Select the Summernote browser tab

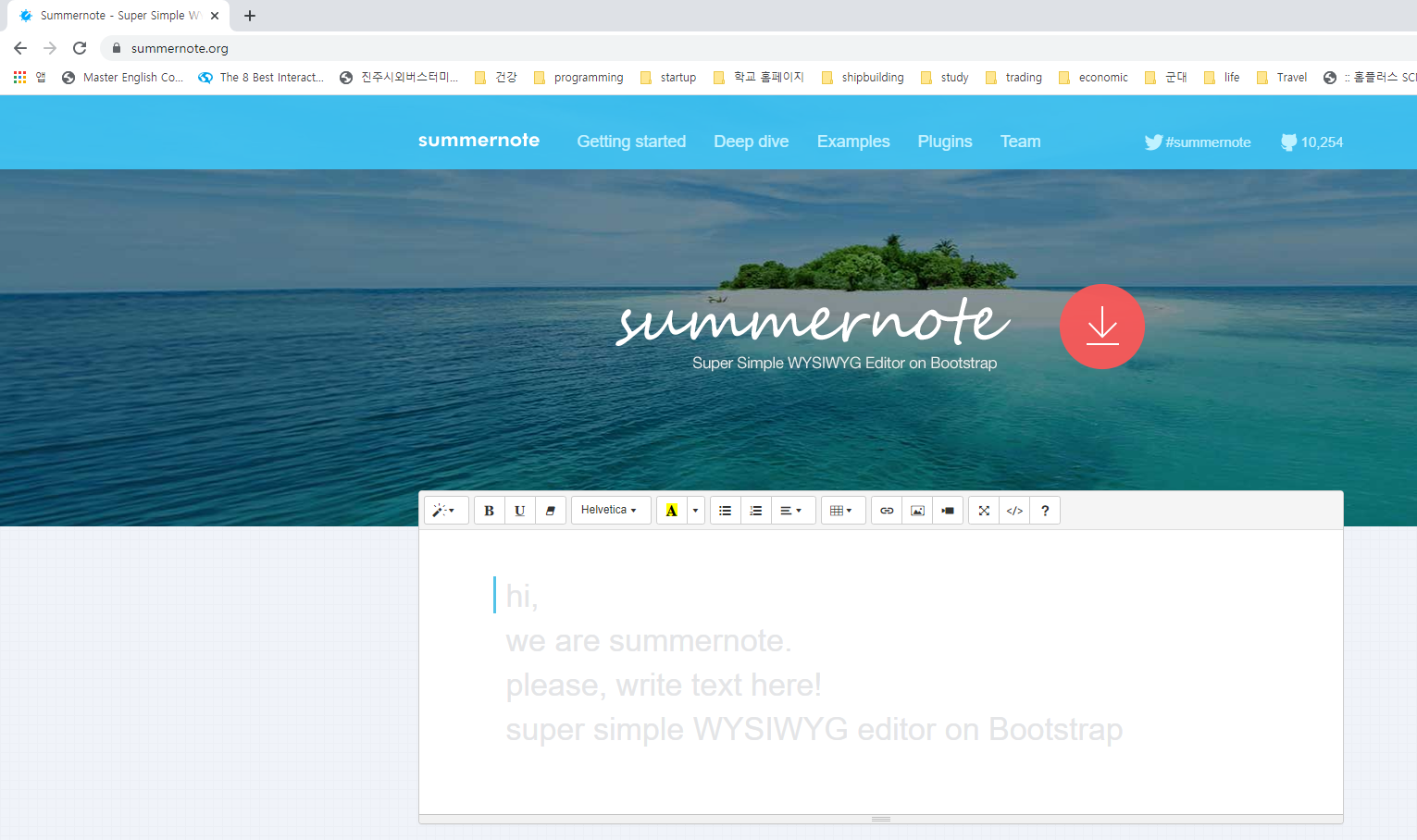click(x=118, y=16)
